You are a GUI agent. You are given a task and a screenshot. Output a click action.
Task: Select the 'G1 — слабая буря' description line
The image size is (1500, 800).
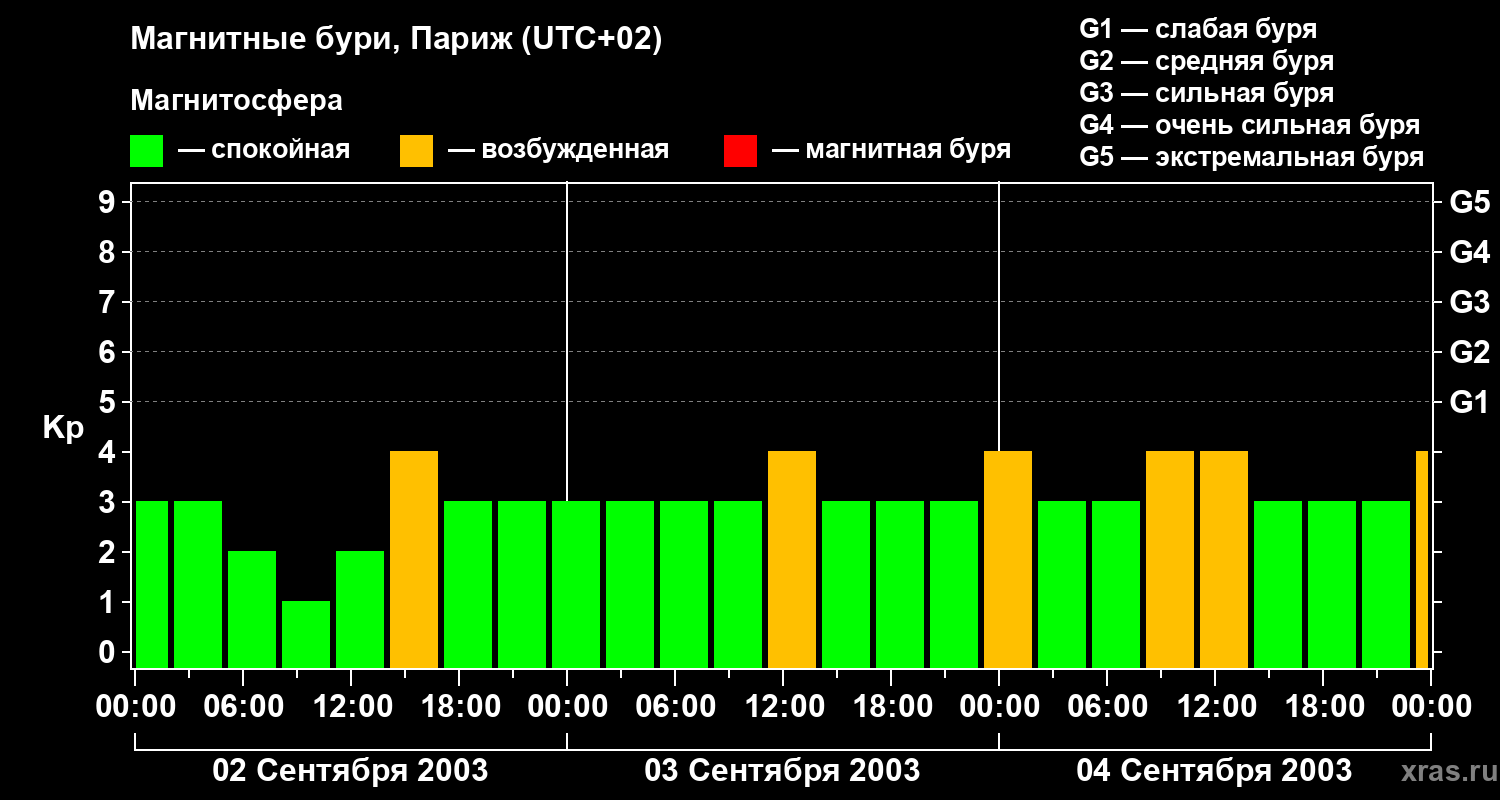tap(1198, 29)
